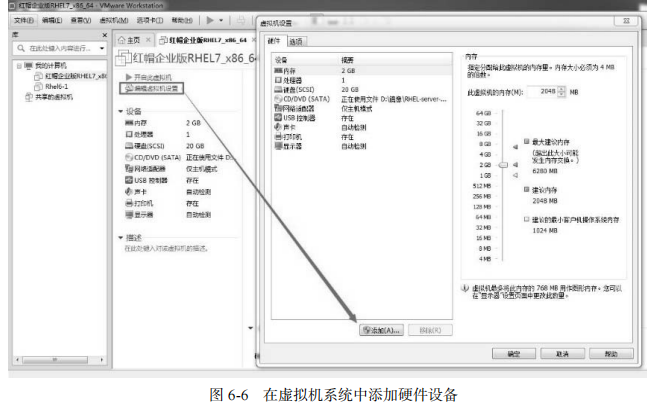Click '20 GB' value in 虚拟机设置 list
This screenshot has height=406, width=647.
point(350,90)
